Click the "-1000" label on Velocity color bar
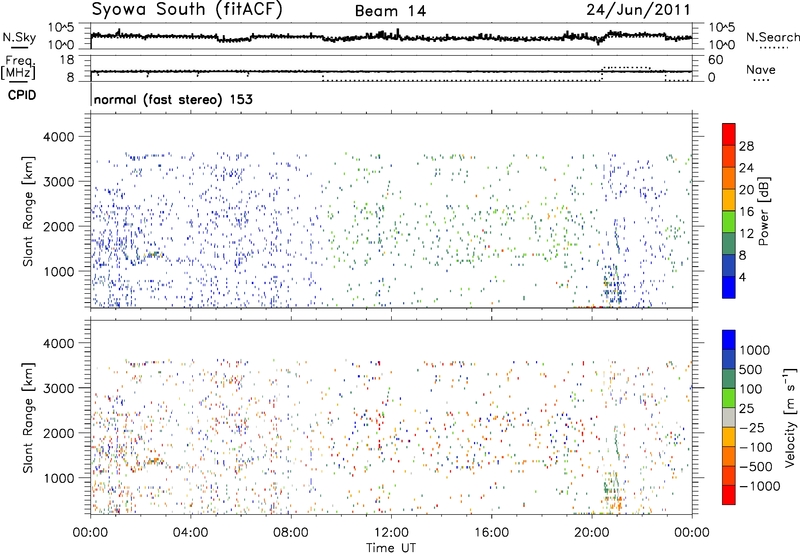 tap(760, 486)
